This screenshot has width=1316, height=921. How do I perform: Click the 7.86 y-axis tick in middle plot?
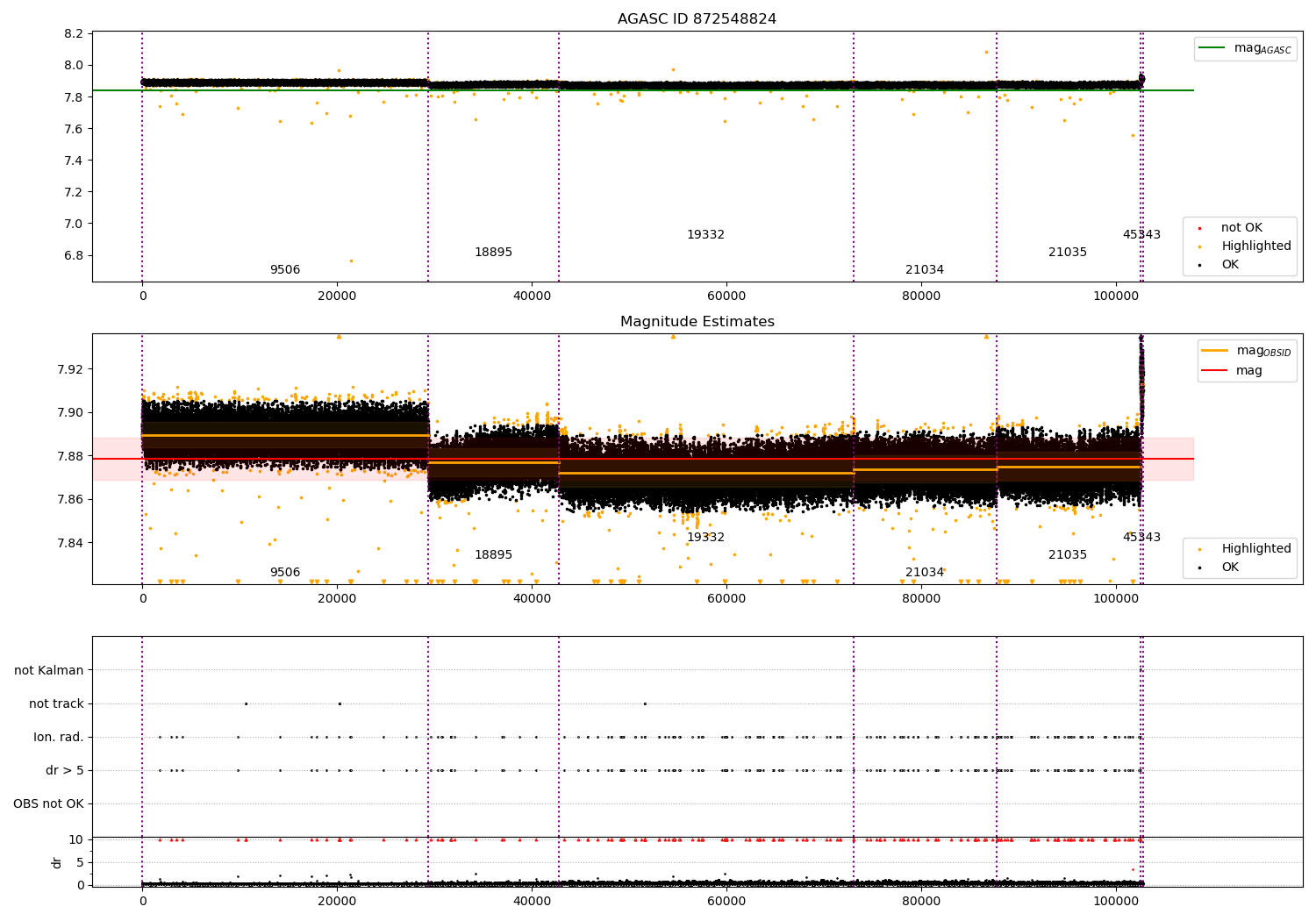tap(71, 500)
